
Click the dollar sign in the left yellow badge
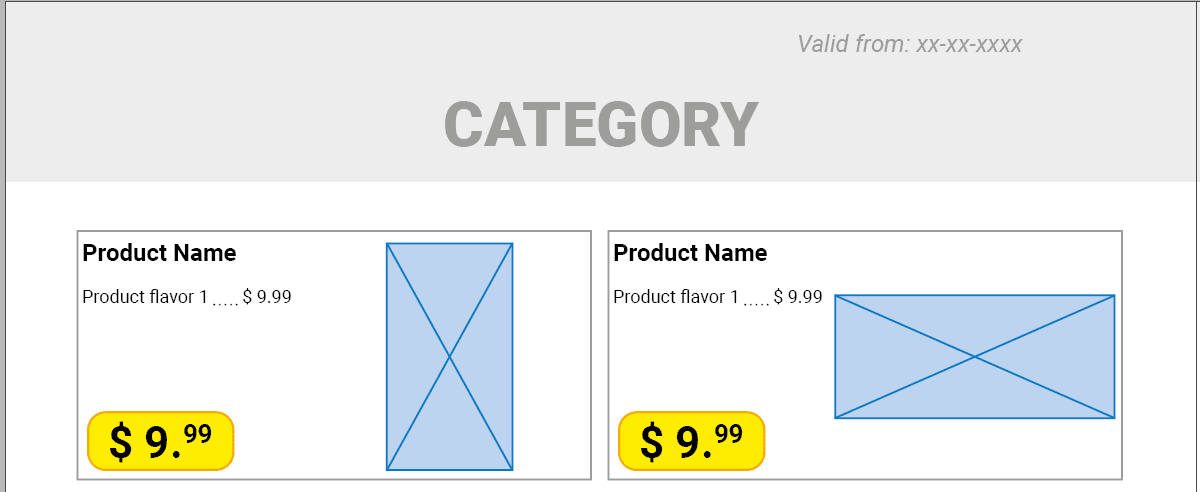pos(121,442)
